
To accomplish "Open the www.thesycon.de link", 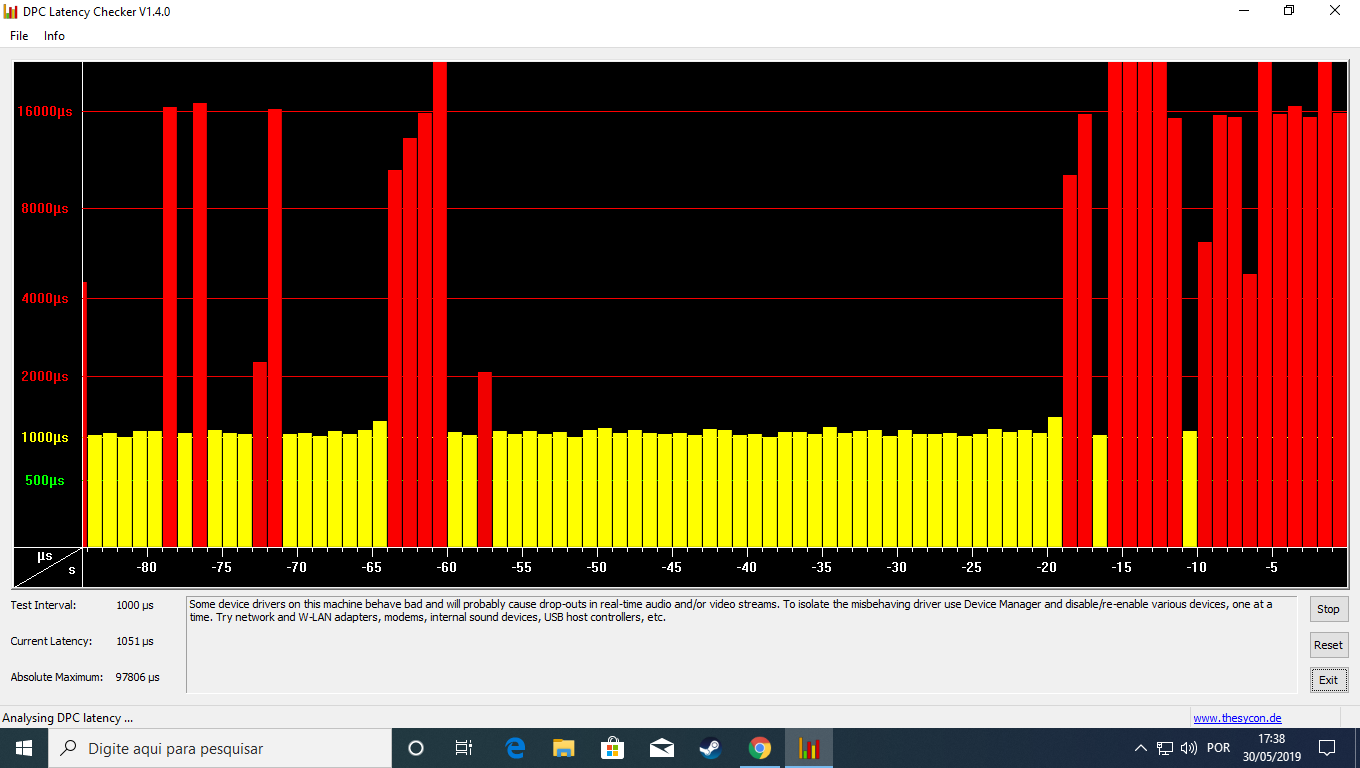I will pos(1237,718).
